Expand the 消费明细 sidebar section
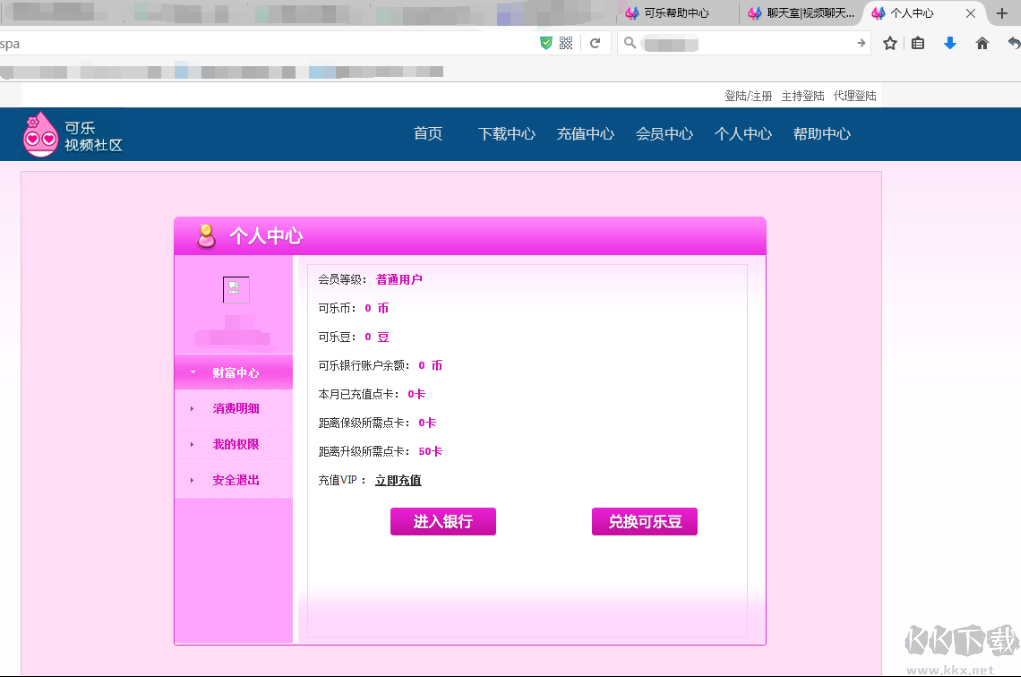This screenshot has height=677, width=1021. point(233,408)
